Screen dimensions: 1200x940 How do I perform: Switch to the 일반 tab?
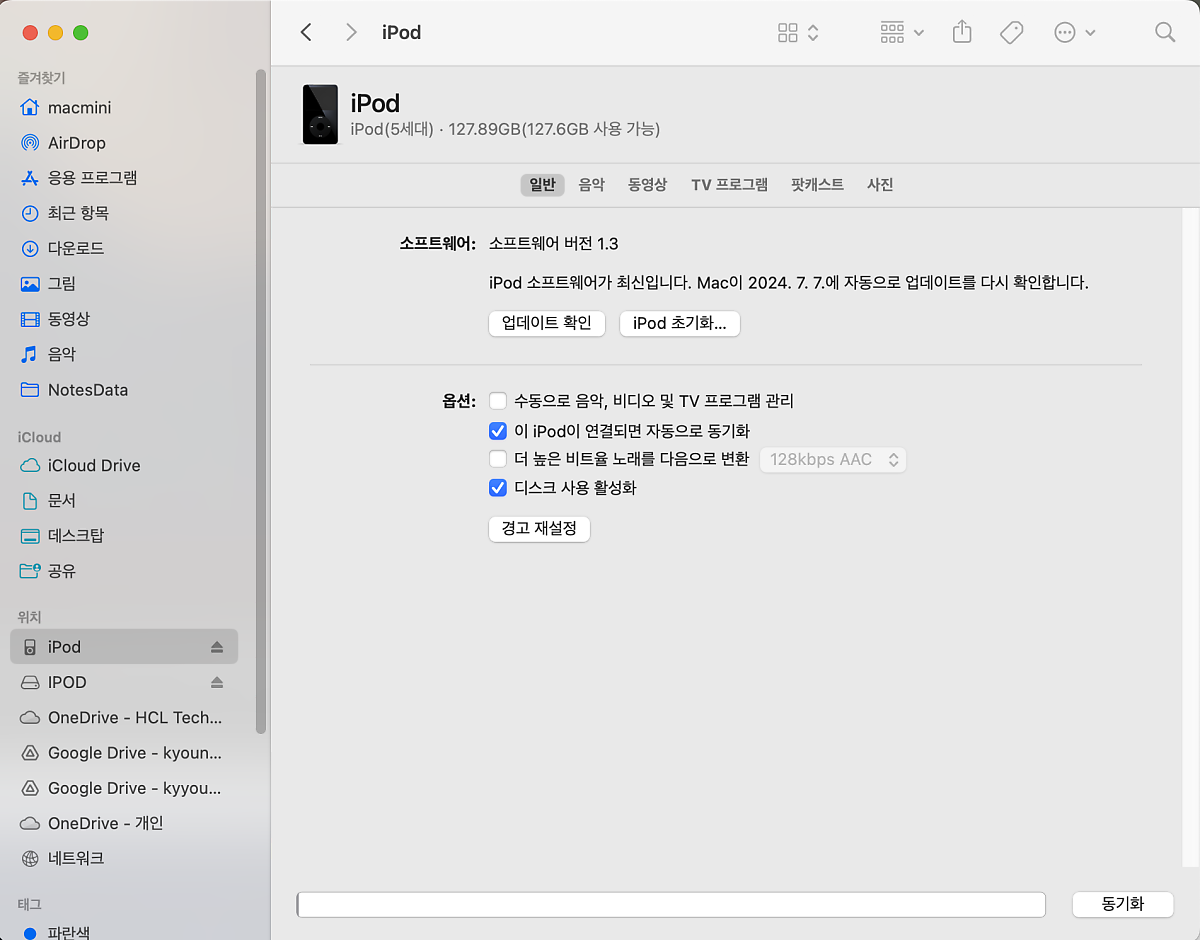point(542,185)
